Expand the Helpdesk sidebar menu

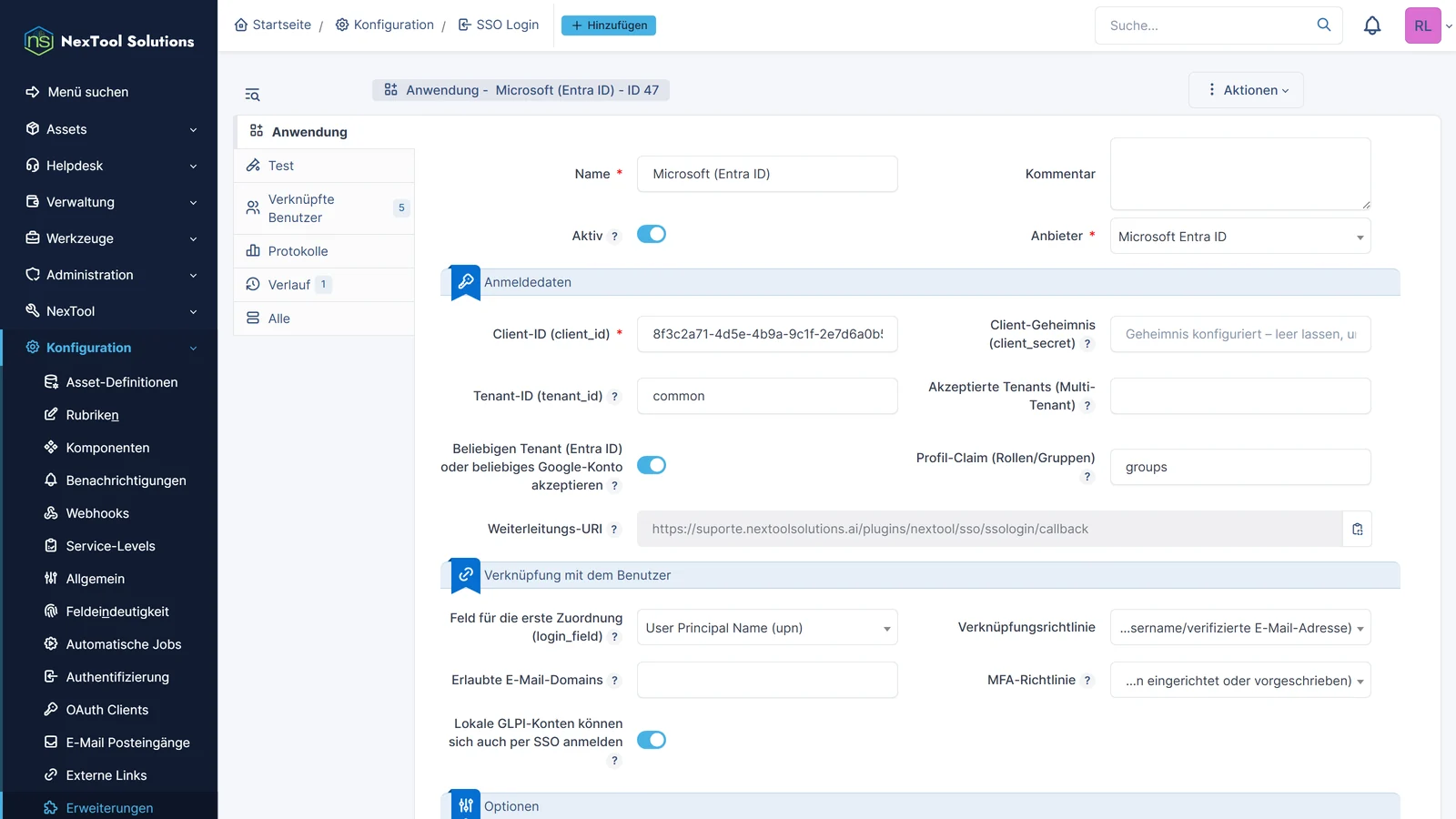[109, 166]
